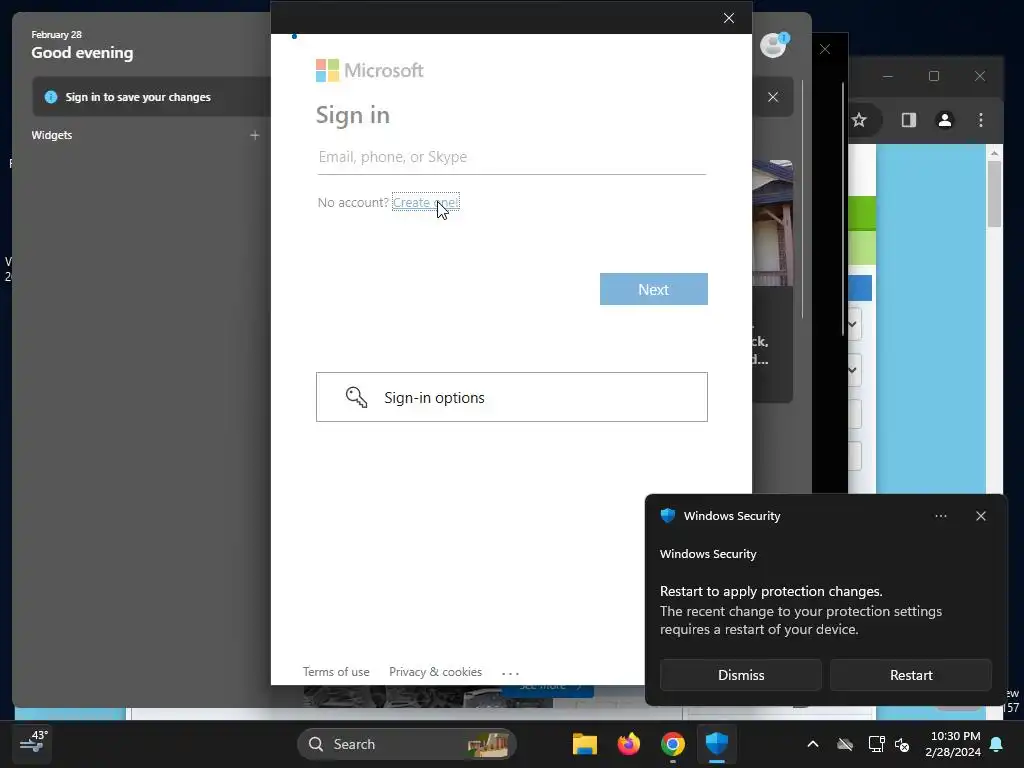Close the Microsoft Sign in dialog
This screenshot has width=1024, height=768.
pos(729,18)
